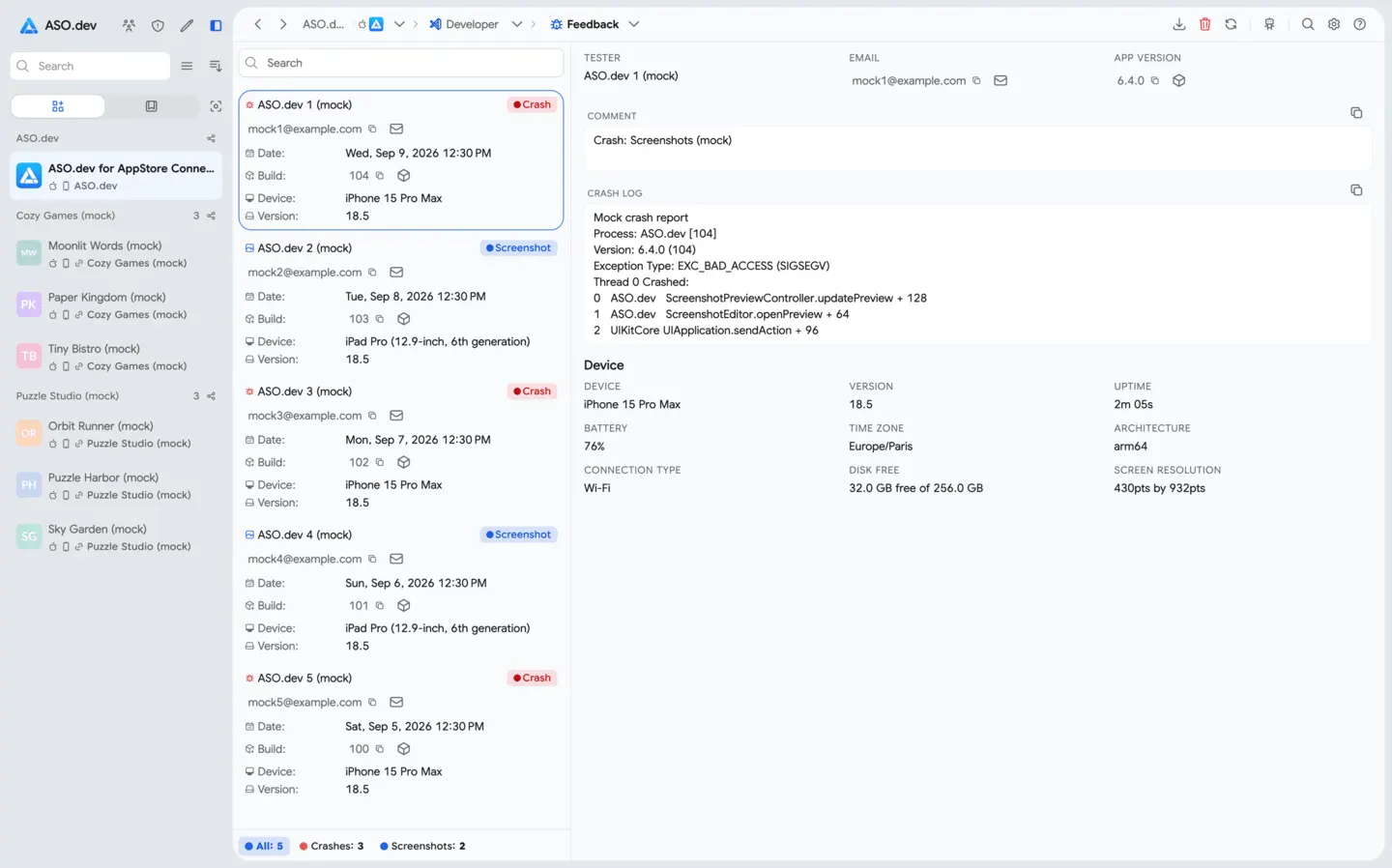The width and height of the screenshot is (1392, 868).
Task: Delete feedback with the red trash icon
Action: (x=1204, y=24)
